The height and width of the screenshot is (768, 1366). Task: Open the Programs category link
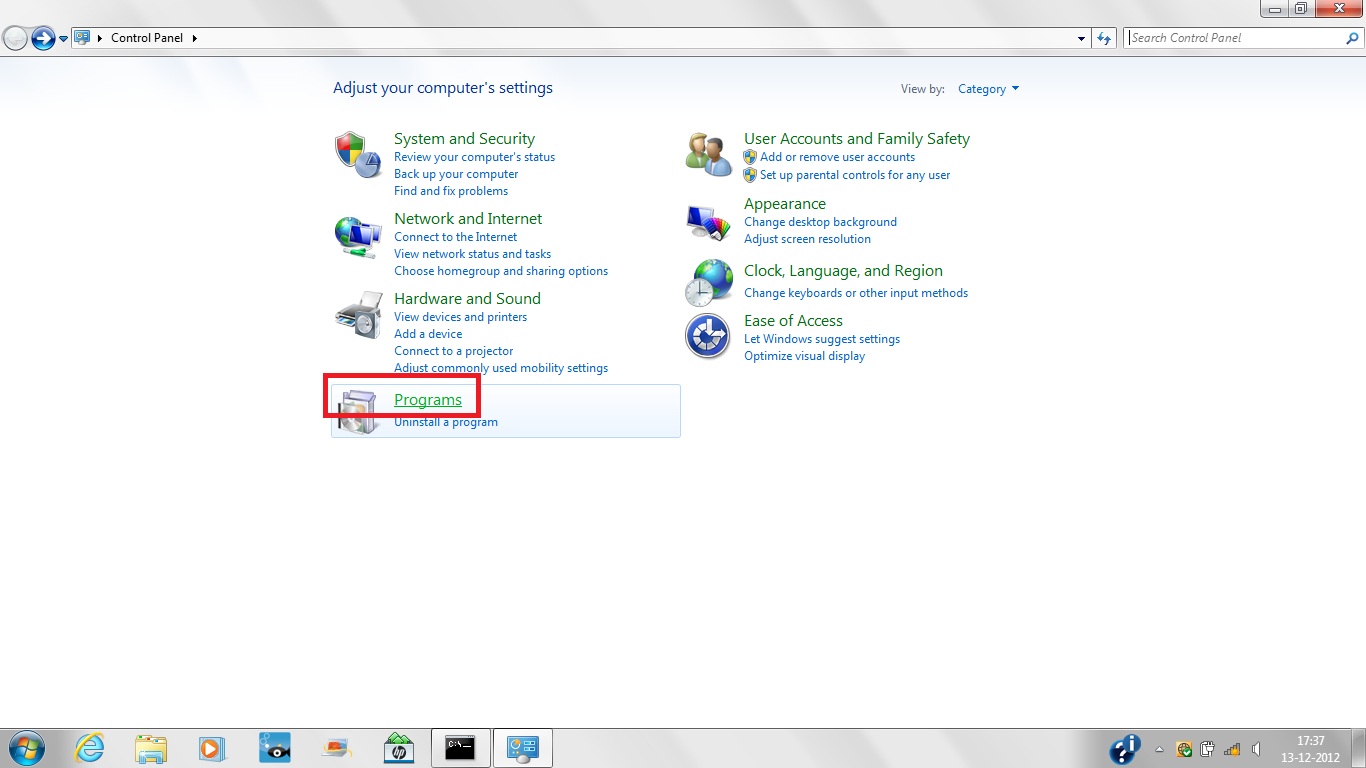428,400
